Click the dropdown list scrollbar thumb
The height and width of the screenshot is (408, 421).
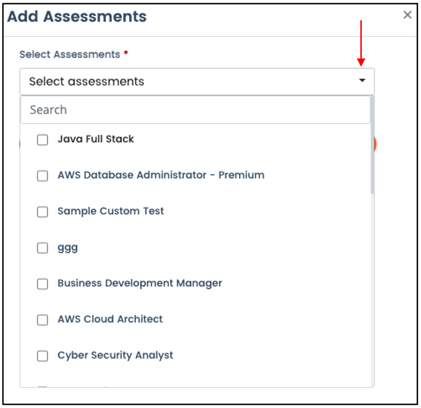[372, 145]
